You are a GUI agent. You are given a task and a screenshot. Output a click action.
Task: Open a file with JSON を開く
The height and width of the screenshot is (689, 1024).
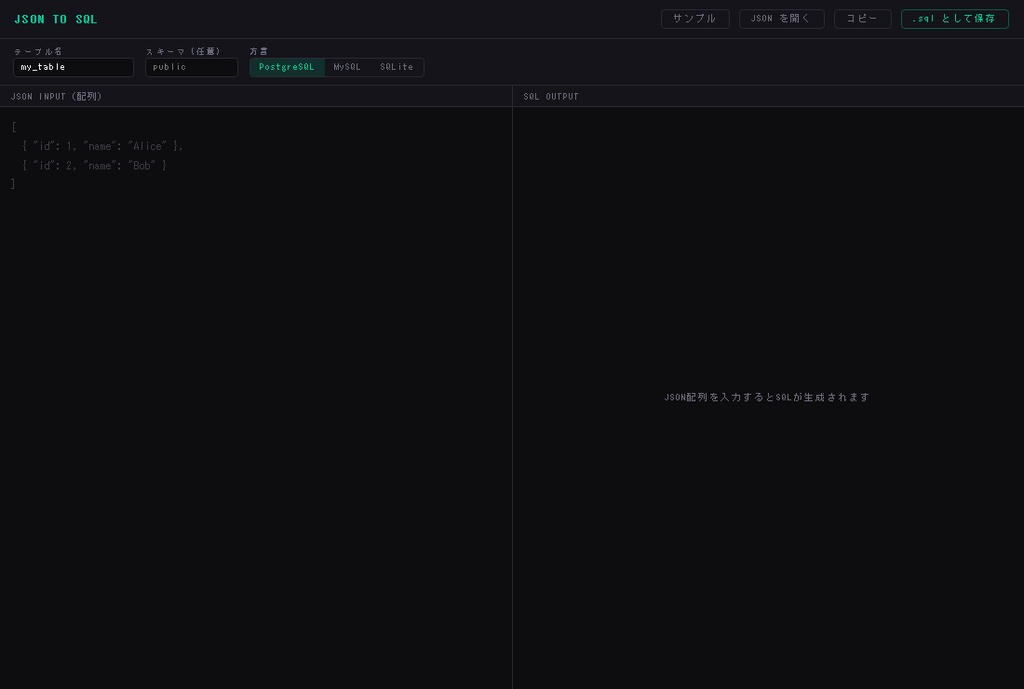click(781, 19)
